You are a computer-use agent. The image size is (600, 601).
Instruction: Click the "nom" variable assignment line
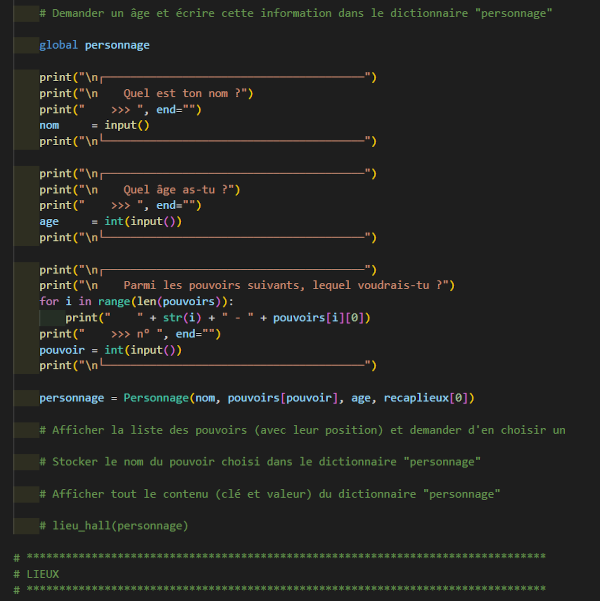click(x=94, y=125)
